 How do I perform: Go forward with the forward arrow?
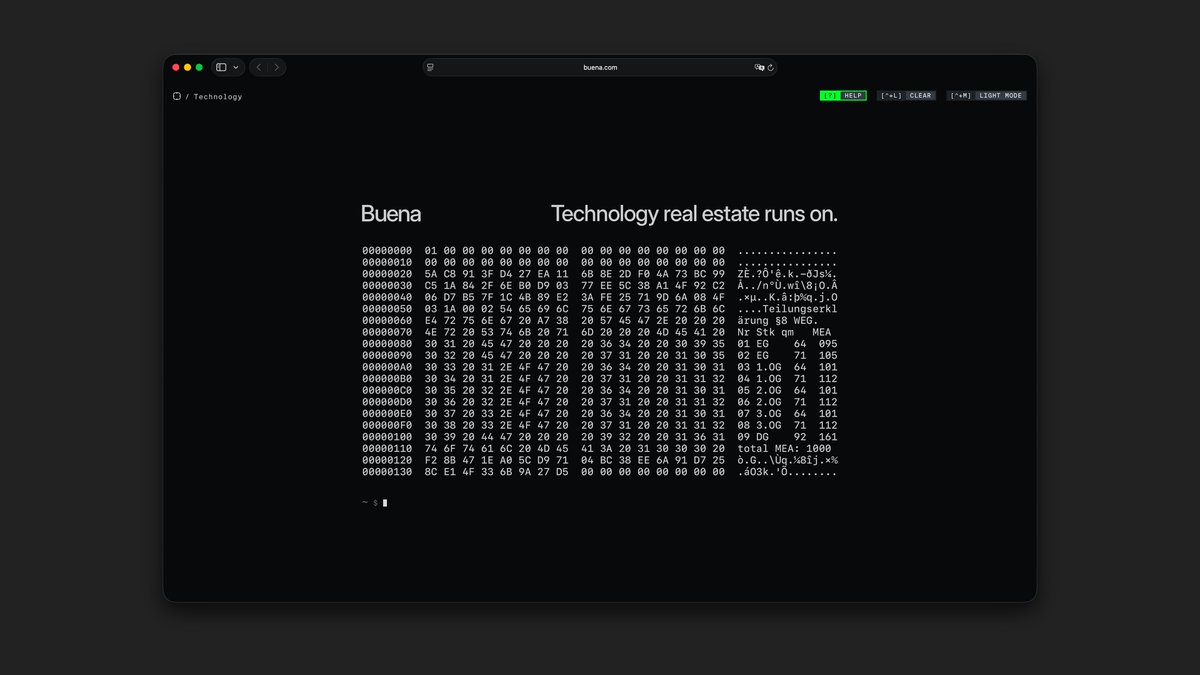coord(276,67)
